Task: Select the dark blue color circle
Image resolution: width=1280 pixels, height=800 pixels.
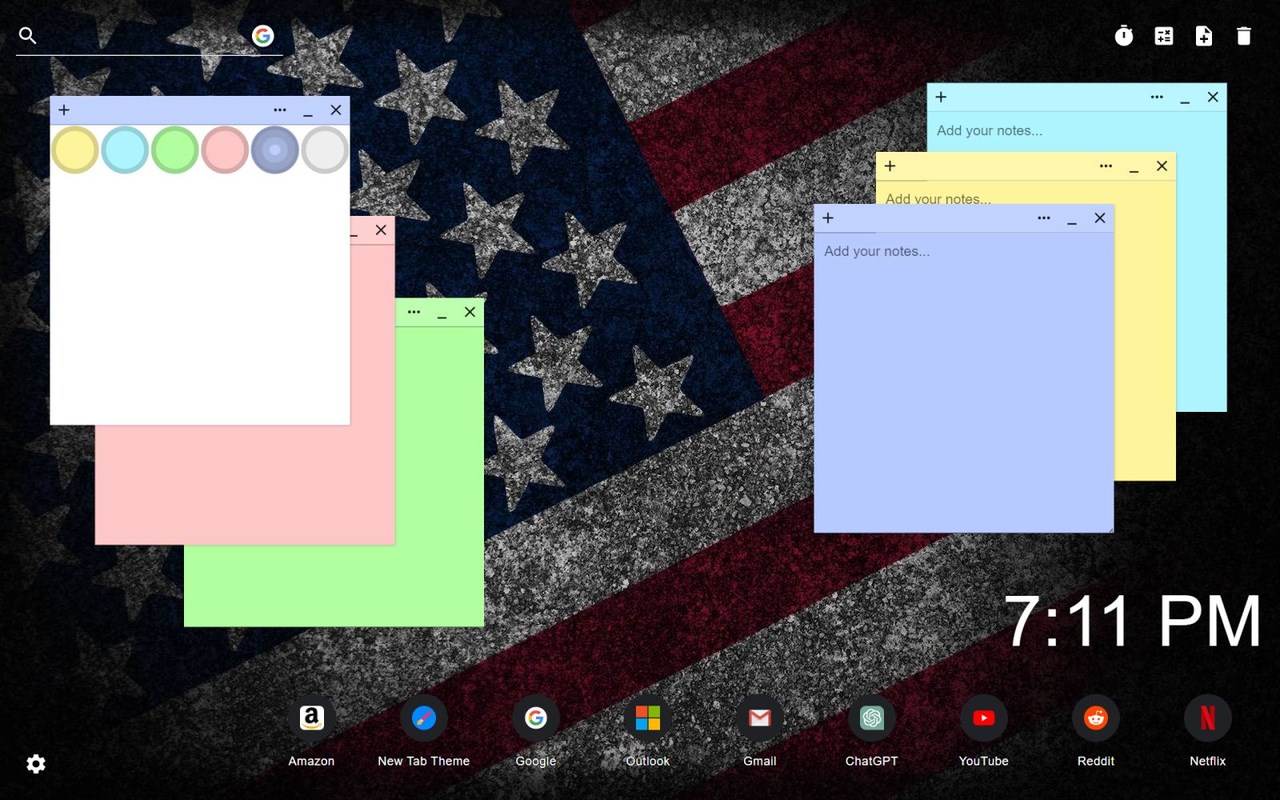Action: [275, 150]
